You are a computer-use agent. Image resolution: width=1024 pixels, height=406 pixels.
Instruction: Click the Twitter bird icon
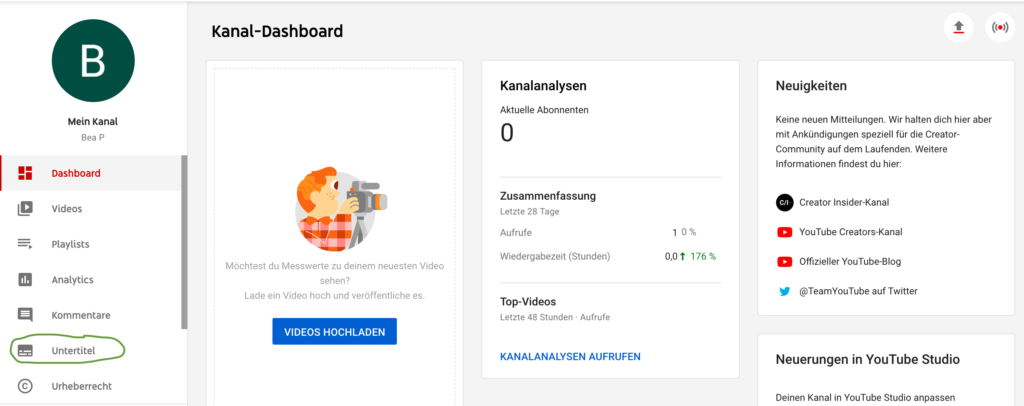[x=785, y=291]
